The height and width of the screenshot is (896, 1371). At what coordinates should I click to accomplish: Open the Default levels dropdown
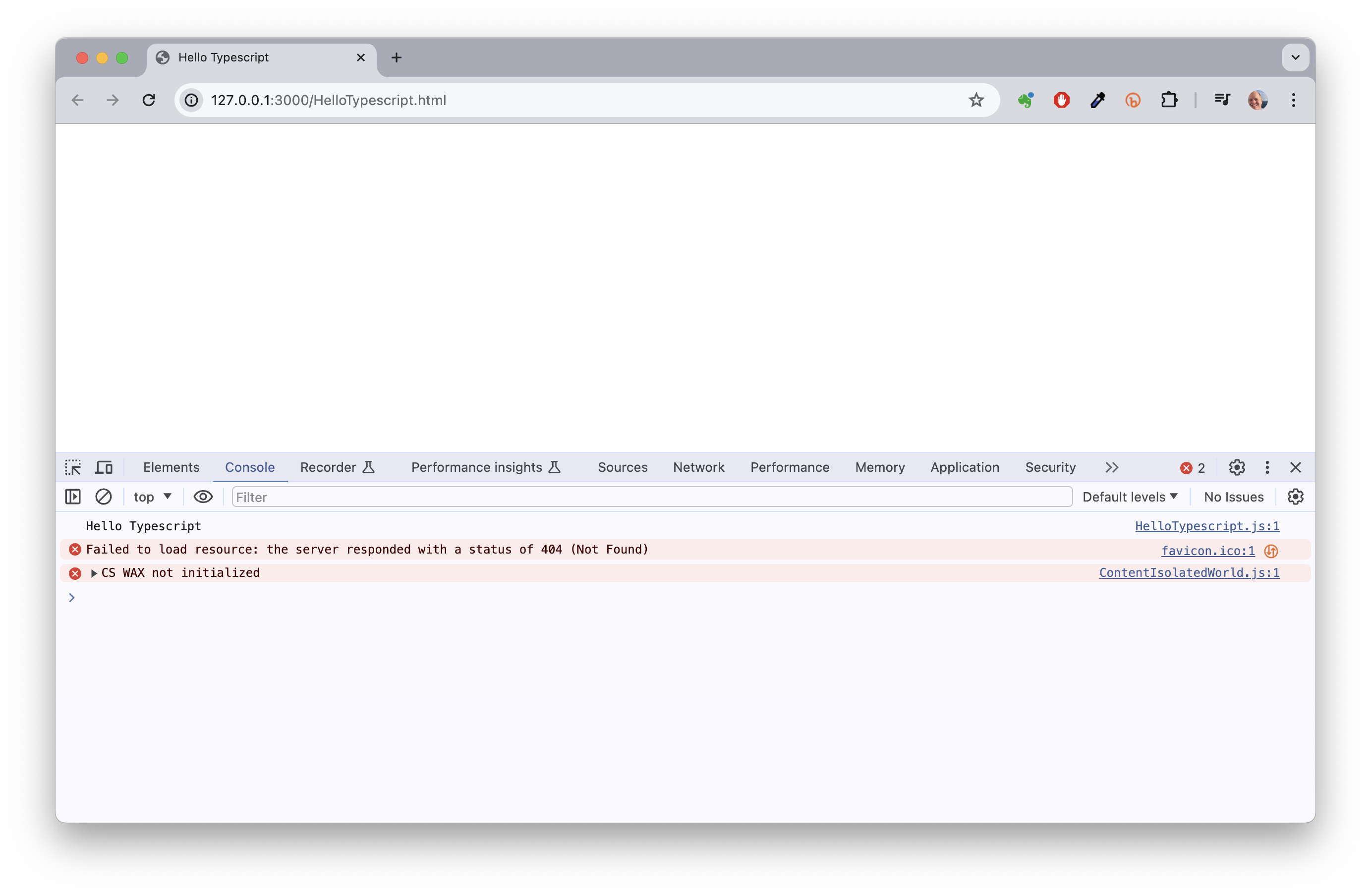point(1129,497)
